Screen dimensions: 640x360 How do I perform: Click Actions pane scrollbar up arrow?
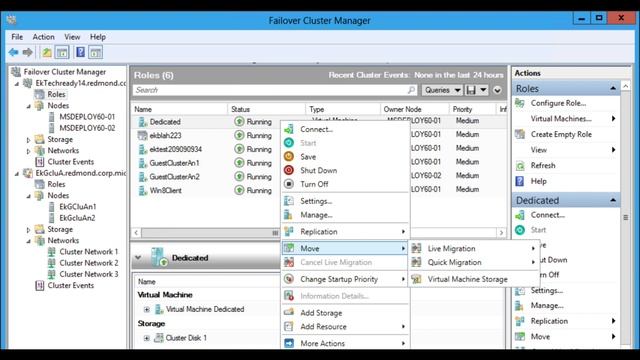[x=625, y=86]
